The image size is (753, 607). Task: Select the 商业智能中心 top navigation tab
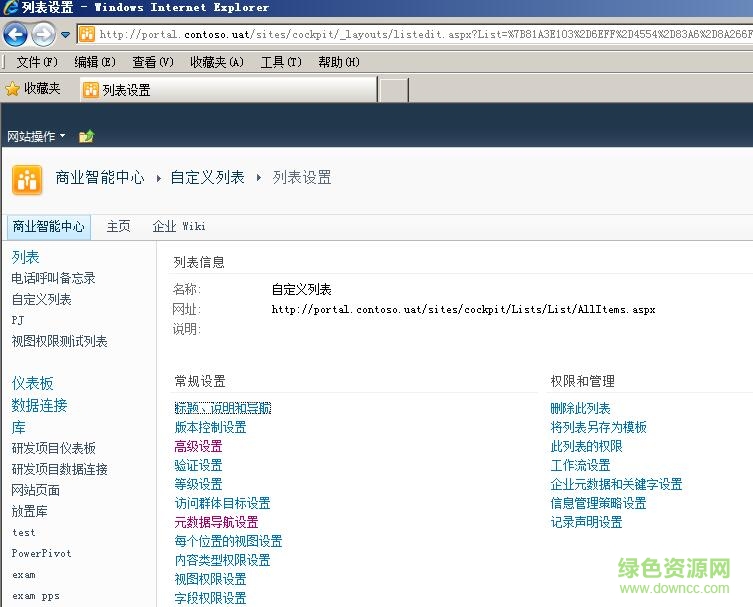[x=49, y=226]
